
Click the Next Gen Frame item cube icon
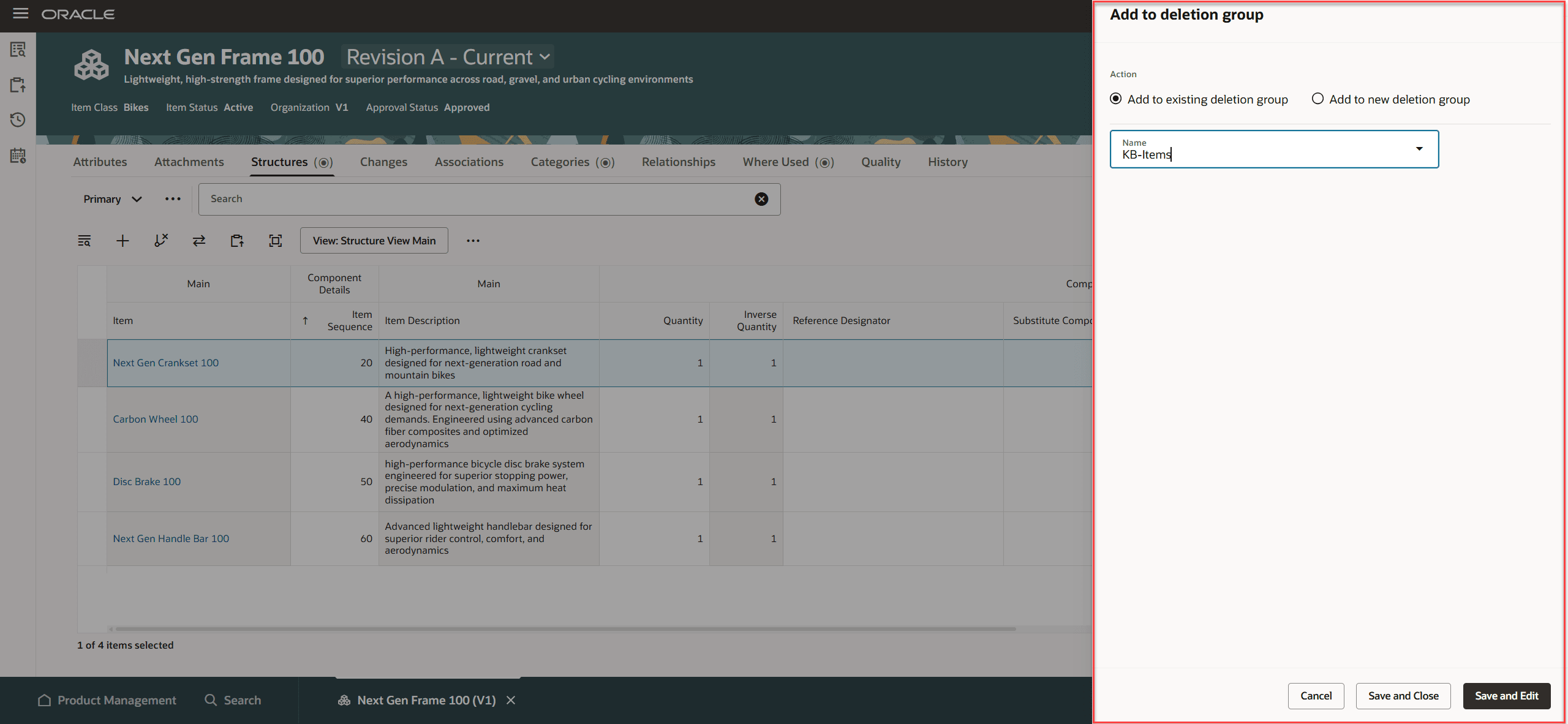pyautogui.click(x=91, y=65)
